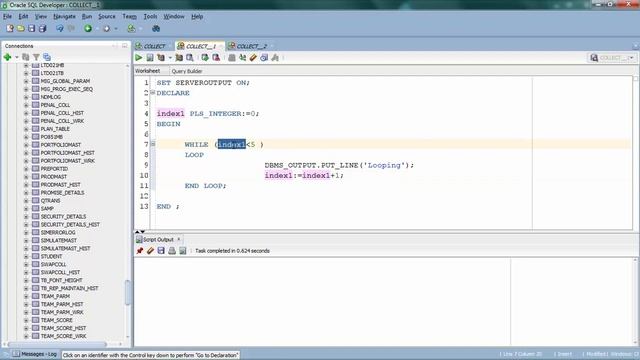This screenshot has width=640, height=360.
Task: Select the SECURITY_DETAILS table in tree
Action: [x=63, y=216]
